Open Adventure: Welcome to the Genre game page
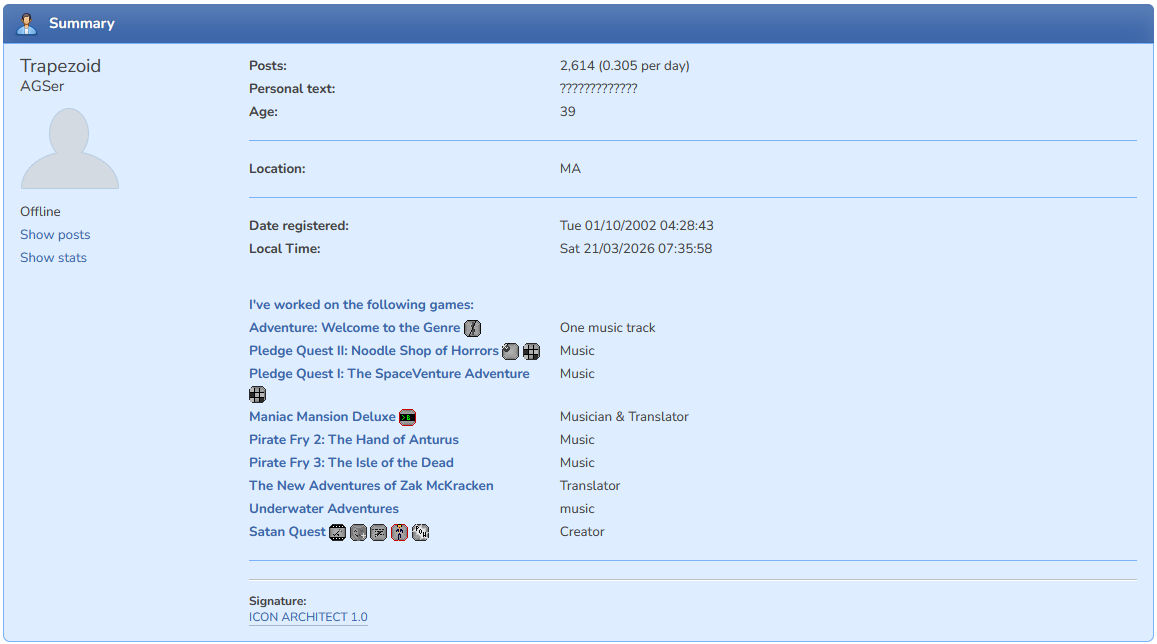 tap(354, 328)
